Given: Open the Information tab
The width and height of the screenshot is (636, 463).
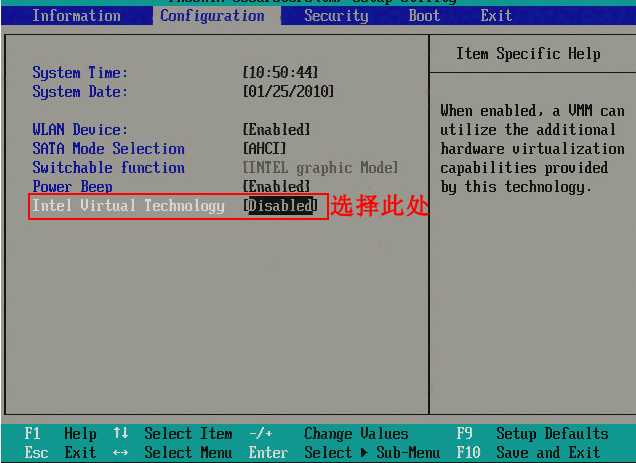Looking at the screenshot, I should pyautogui.click(x=76, y=16).
